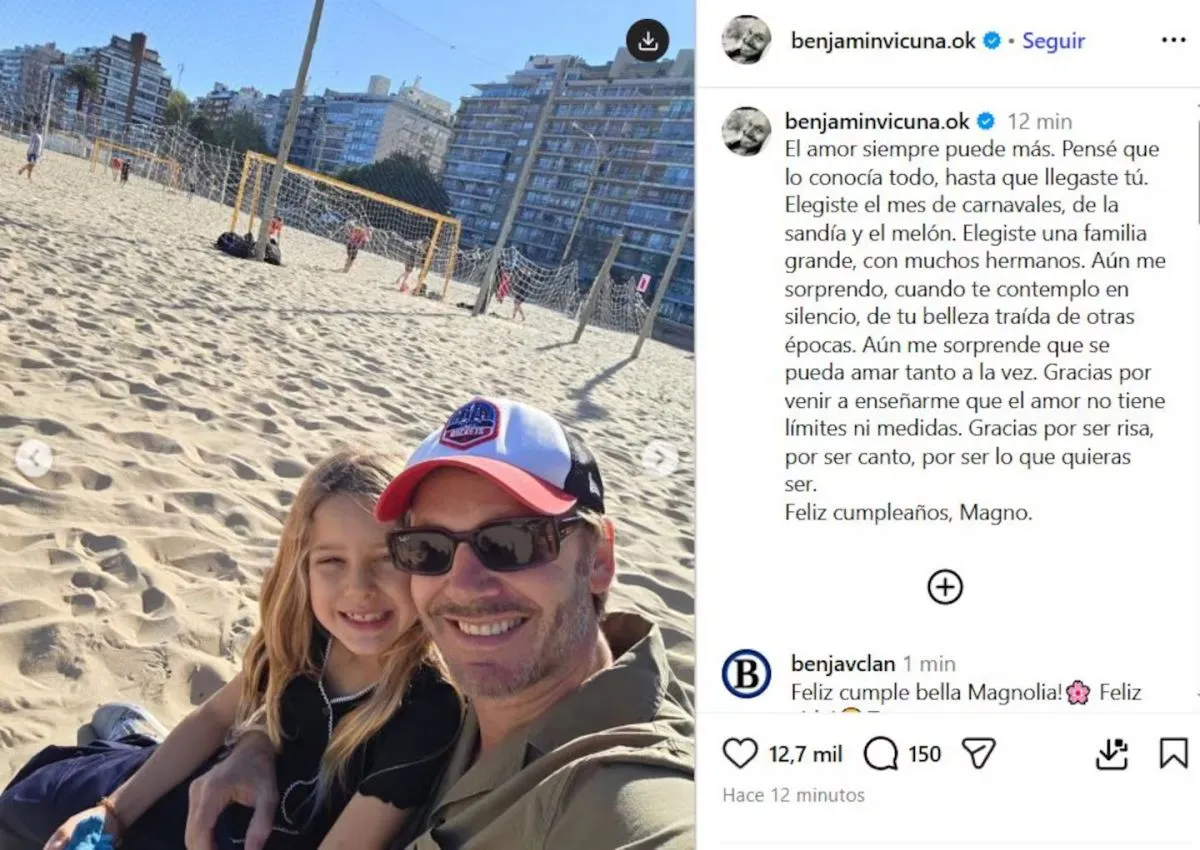The height and width of the screenshot is (850, 1200).
Task: Download image using top-right photo overlay button
Action: click(x=647, y=40)
